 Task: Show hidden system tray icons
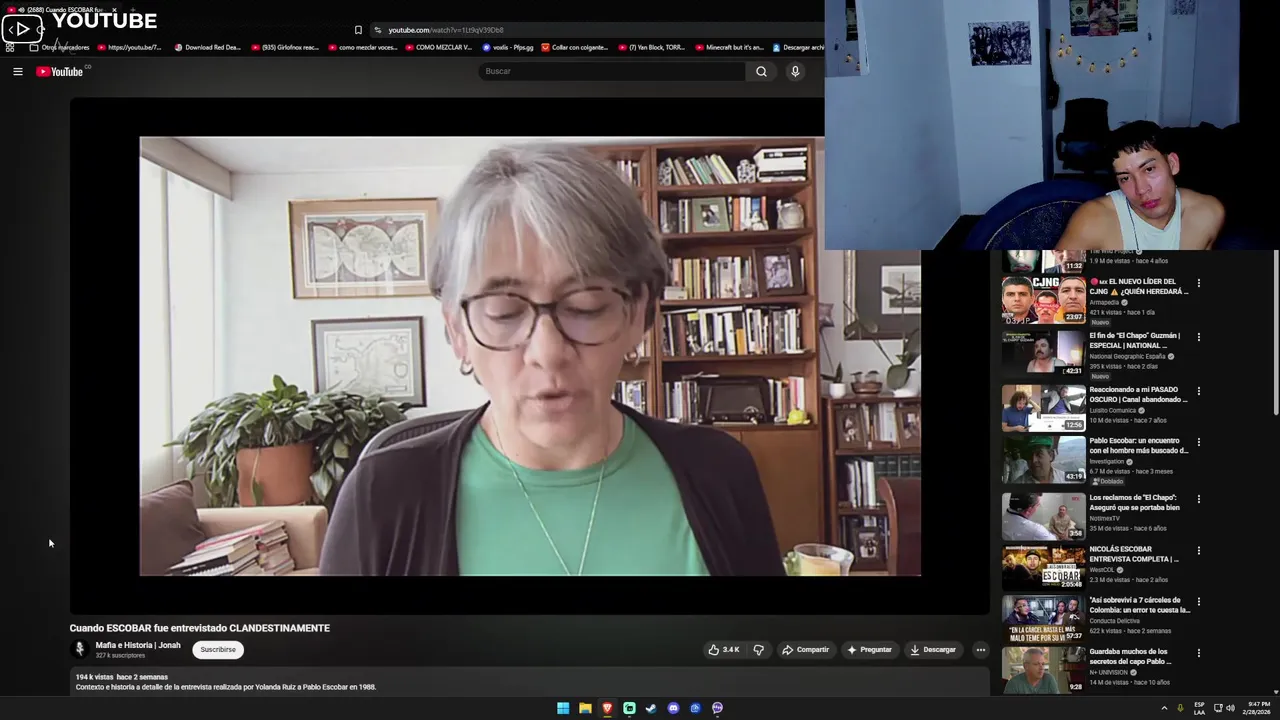(1164, 708)
